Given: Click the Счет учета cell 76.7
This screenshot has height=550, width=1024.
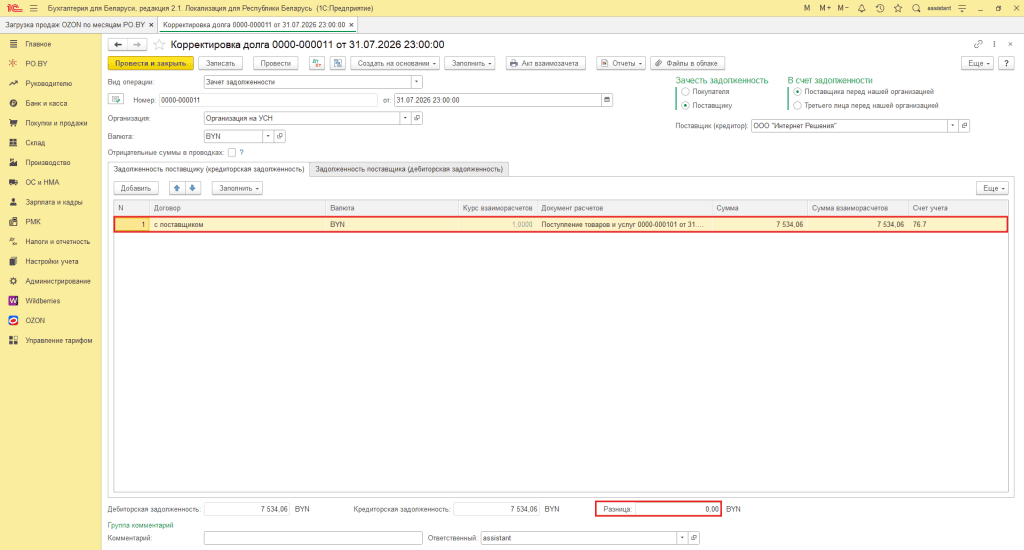Looking at the screenshot, I should coord(958,224).
